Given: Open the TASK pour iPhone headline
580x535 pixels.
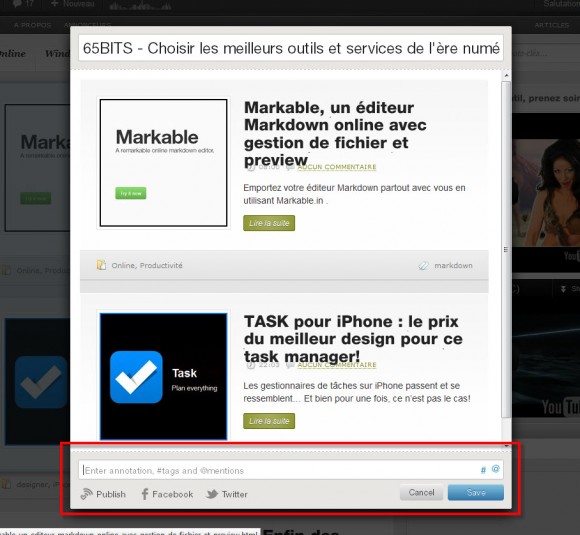Looking at the screenshot, I should [353, 339].
